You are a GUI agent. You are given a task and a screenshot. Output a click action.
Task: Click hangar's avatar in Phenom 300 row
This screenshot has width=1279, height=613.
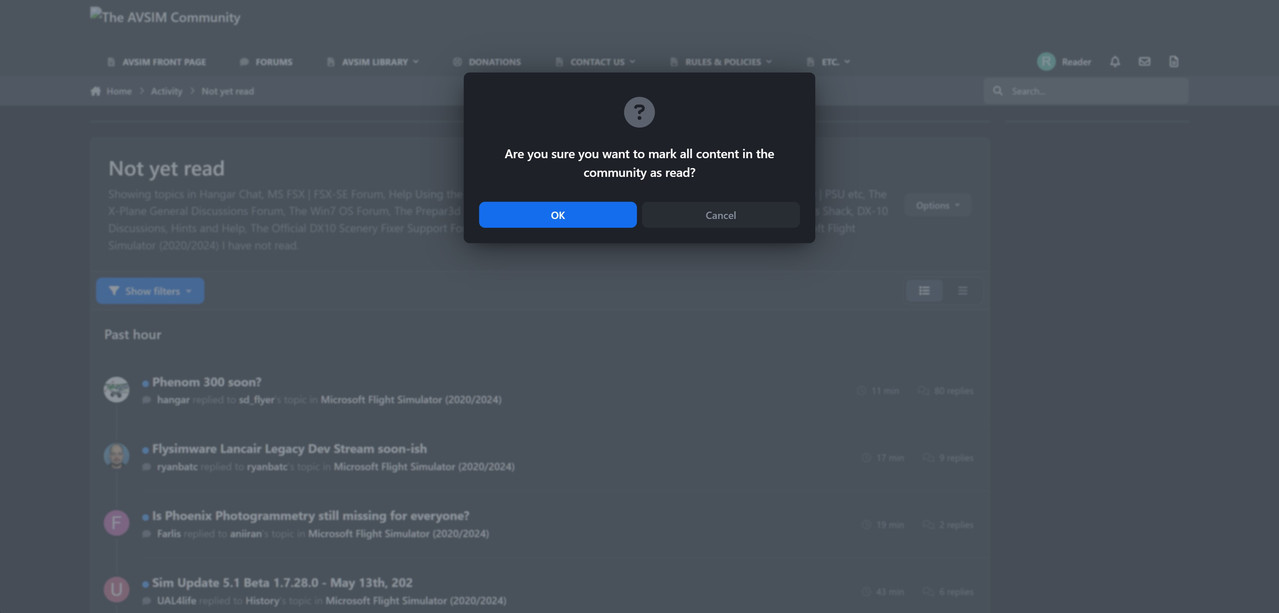click(117, 389)
